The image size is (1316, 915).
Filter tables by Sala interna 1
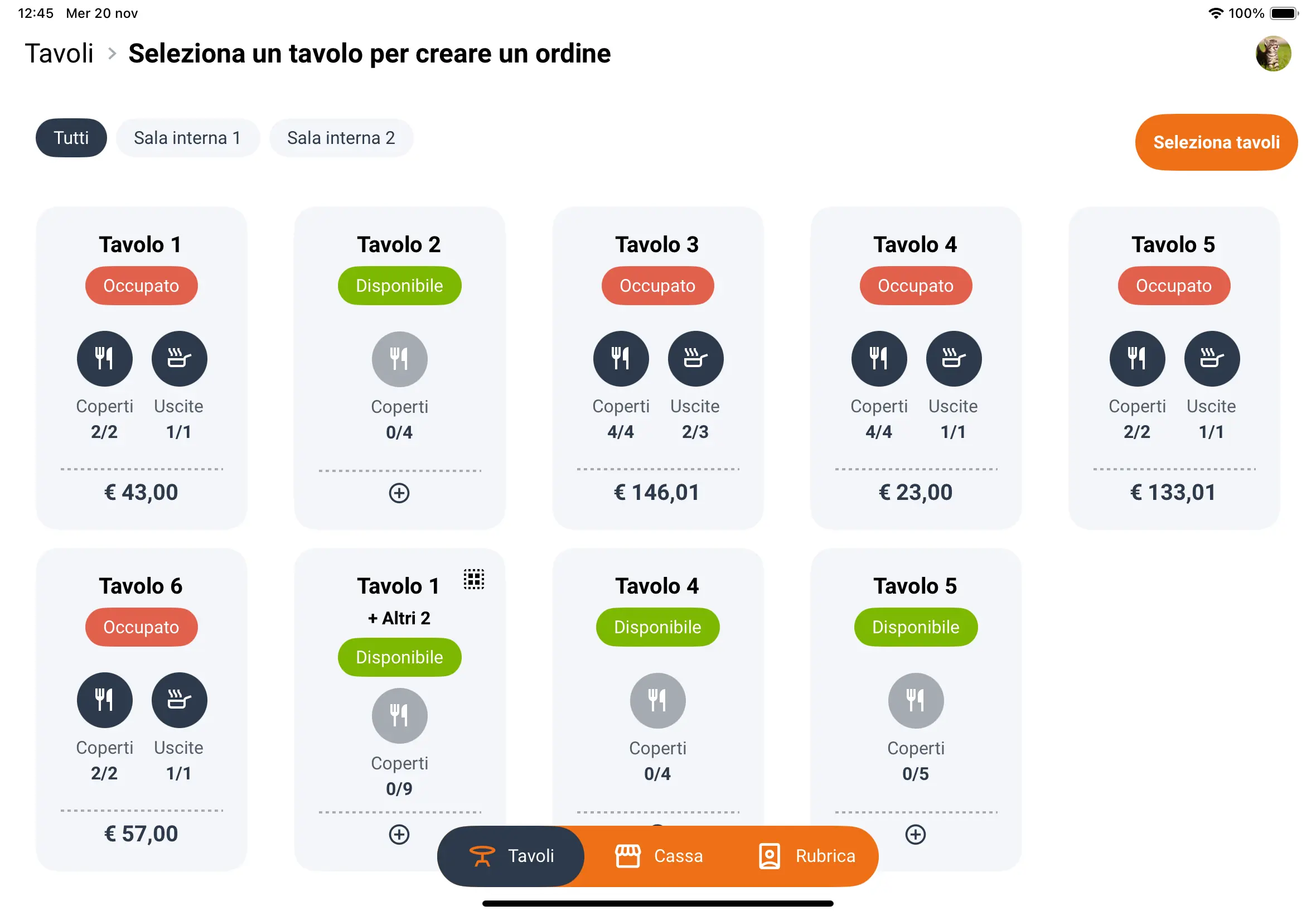pyautogui.click(x=187, y=138)
